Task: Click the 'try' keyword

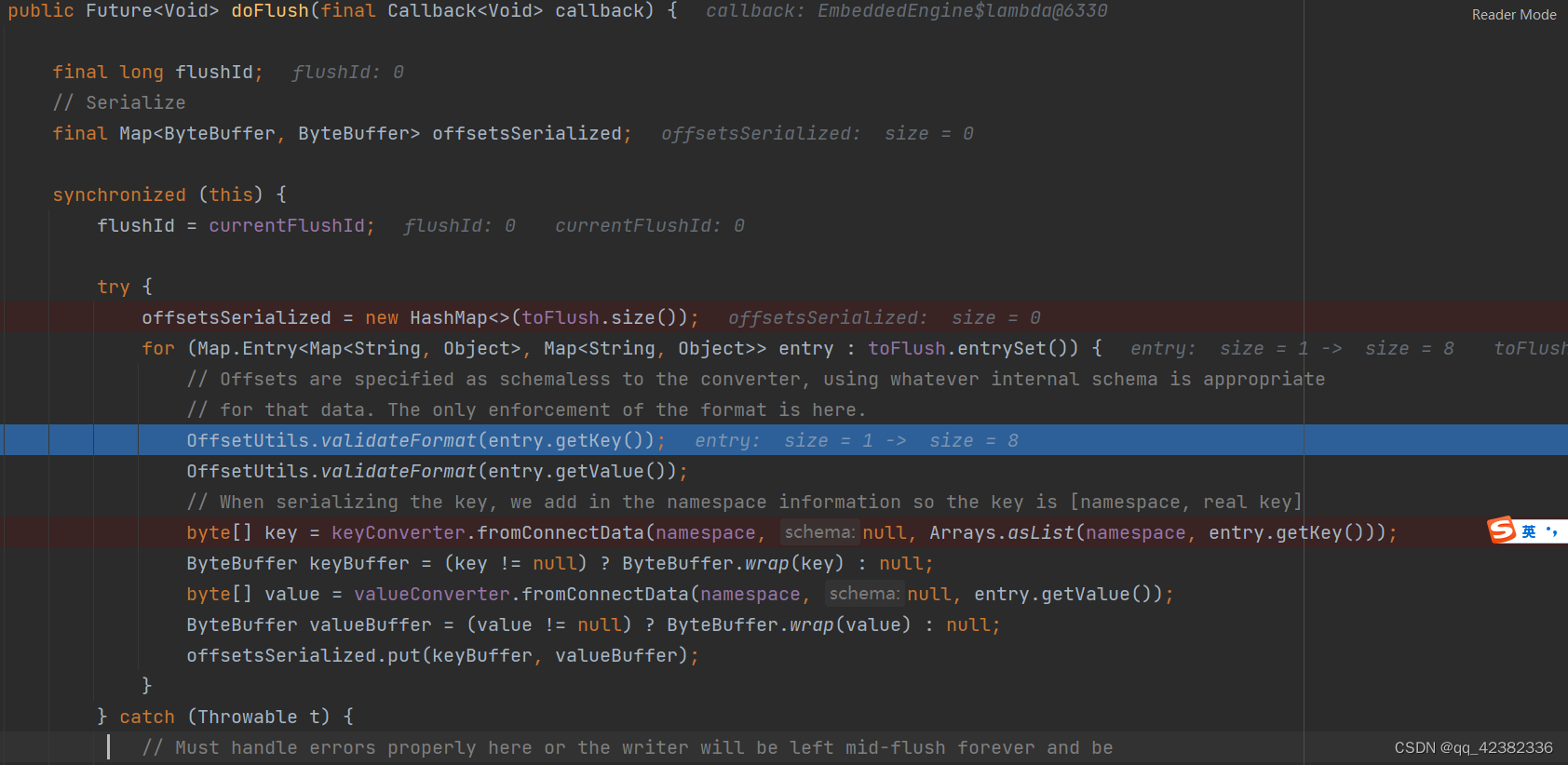Action: click(x=114, y=288)
